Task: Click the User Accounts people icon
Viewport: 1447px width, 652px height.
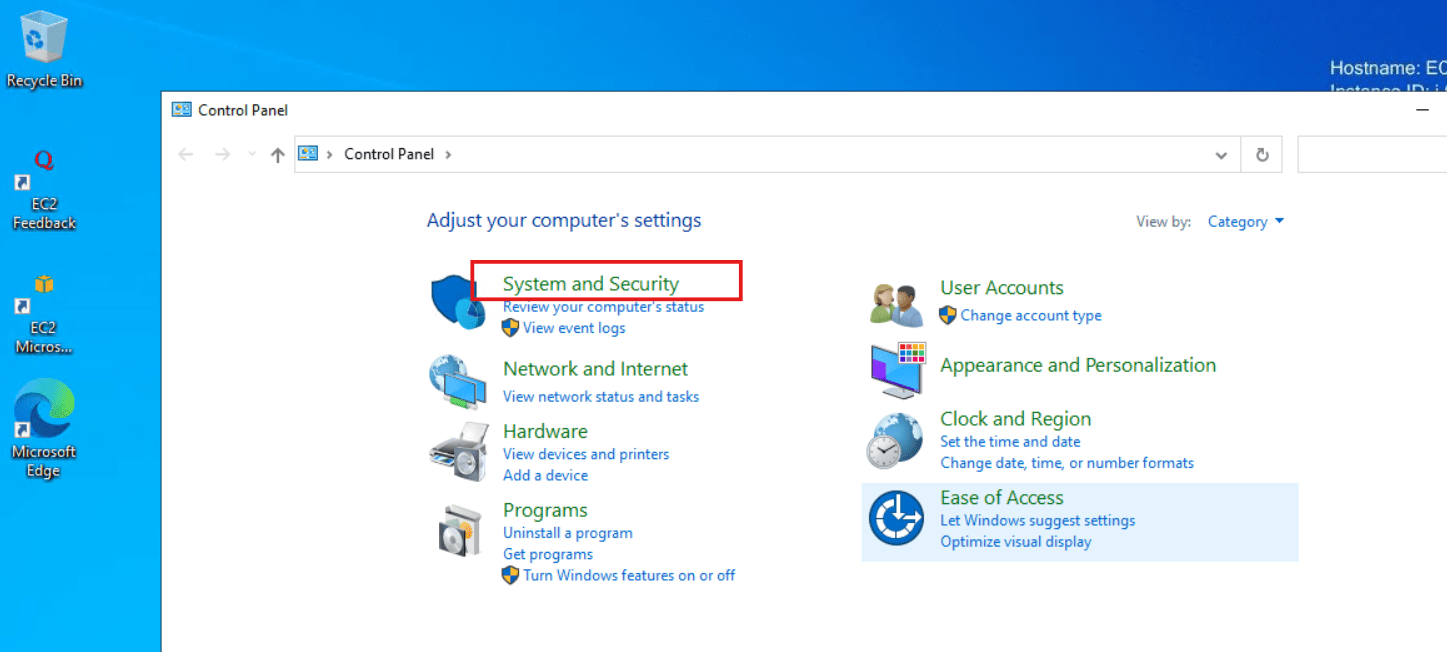Action: pyautogui.click(x=896, y=303)
